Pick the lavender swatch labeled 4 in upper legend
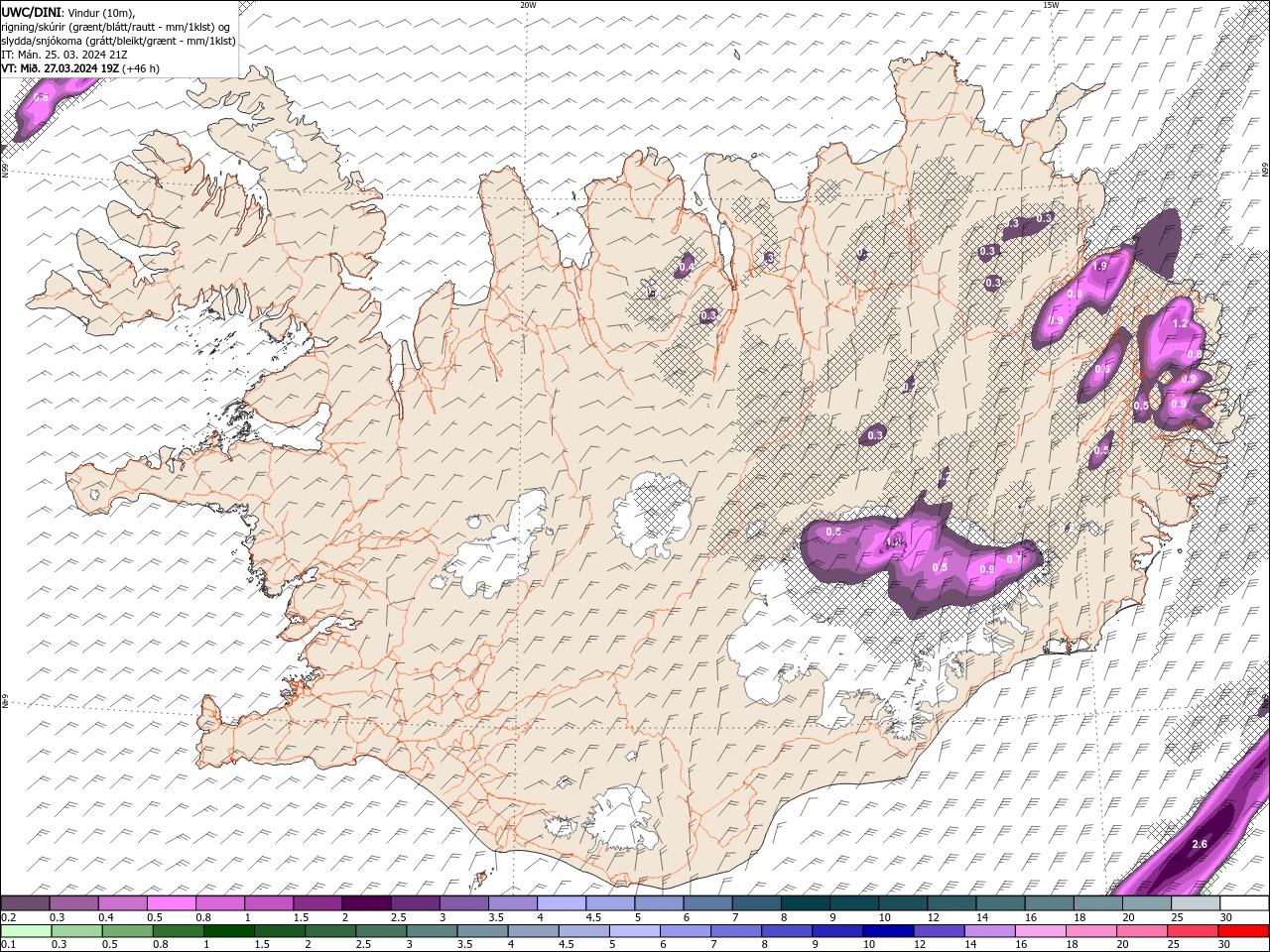This screenshot has height=952, width=1270. [562, 903]
